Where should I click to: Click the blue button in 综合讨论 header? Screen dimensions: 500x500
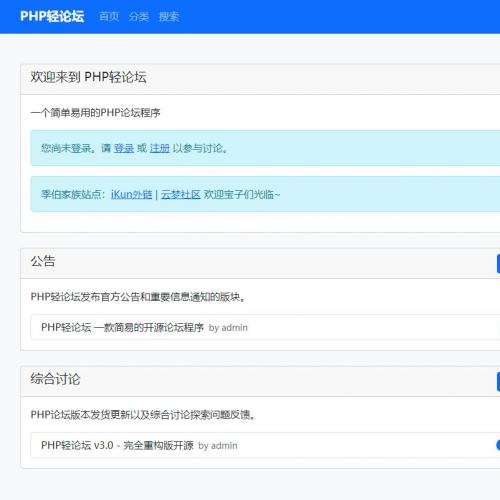[498, 382]
